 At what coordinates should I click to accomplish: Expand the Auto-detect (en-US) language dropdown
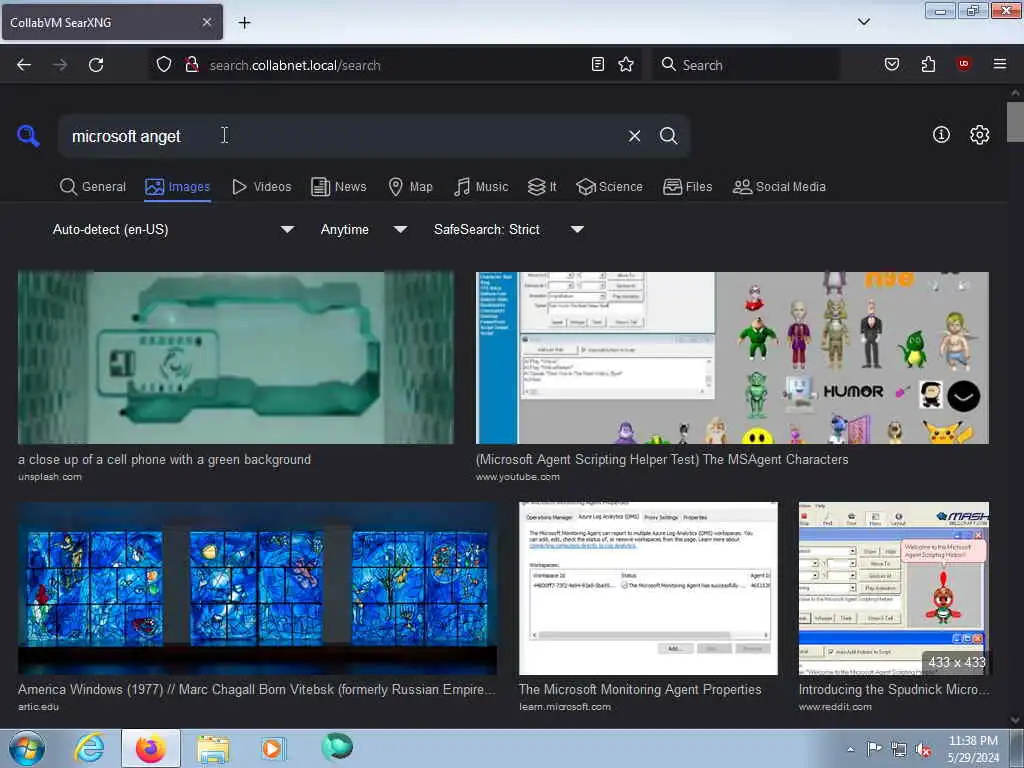point(173,229)
